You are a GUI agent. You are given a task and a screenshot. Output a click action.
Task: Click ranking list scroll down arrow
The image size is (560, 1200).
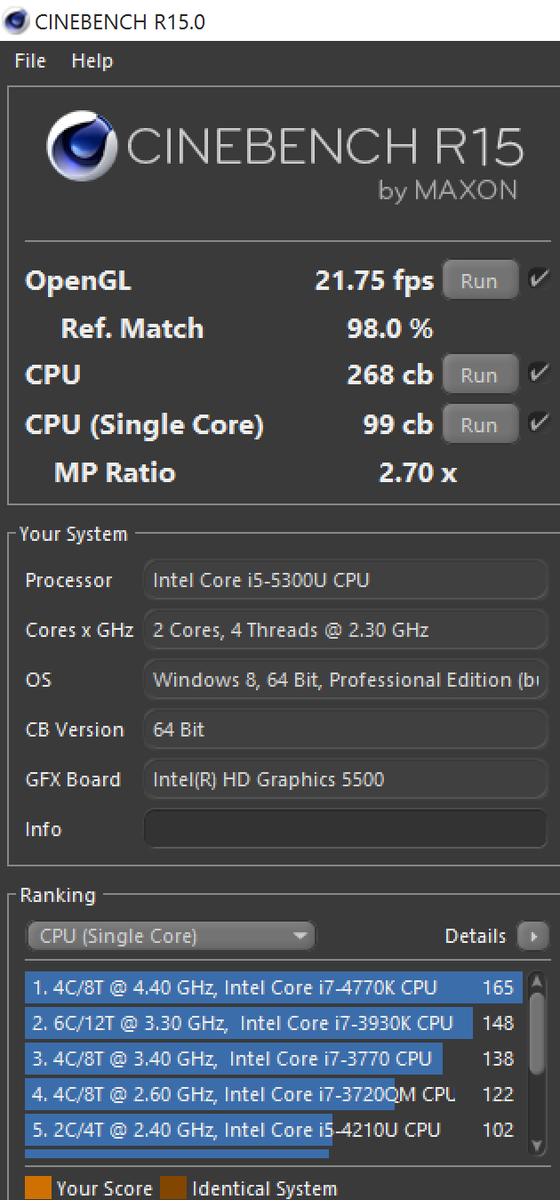(x=538, y=1143)
